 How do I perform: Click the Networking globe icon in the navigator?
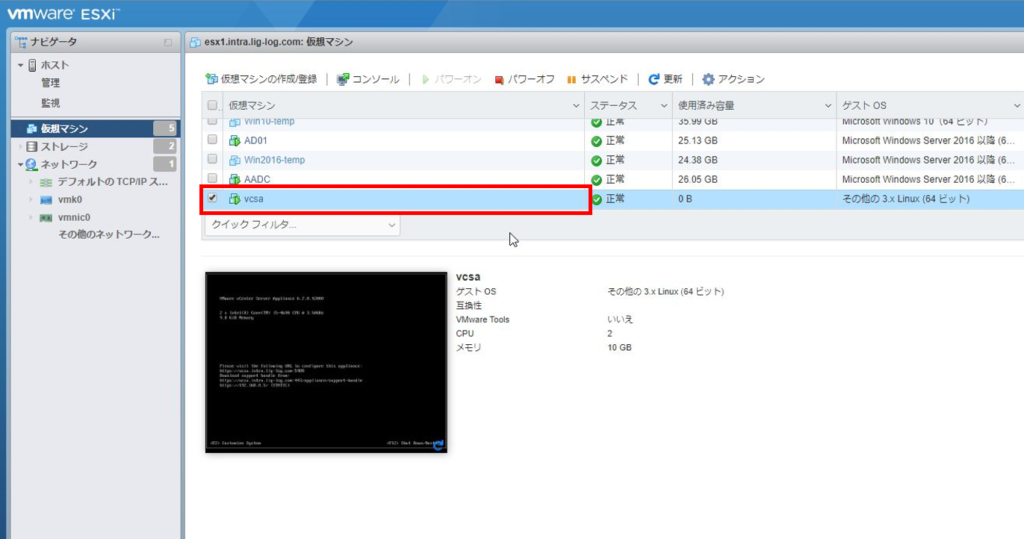(31, 165)
